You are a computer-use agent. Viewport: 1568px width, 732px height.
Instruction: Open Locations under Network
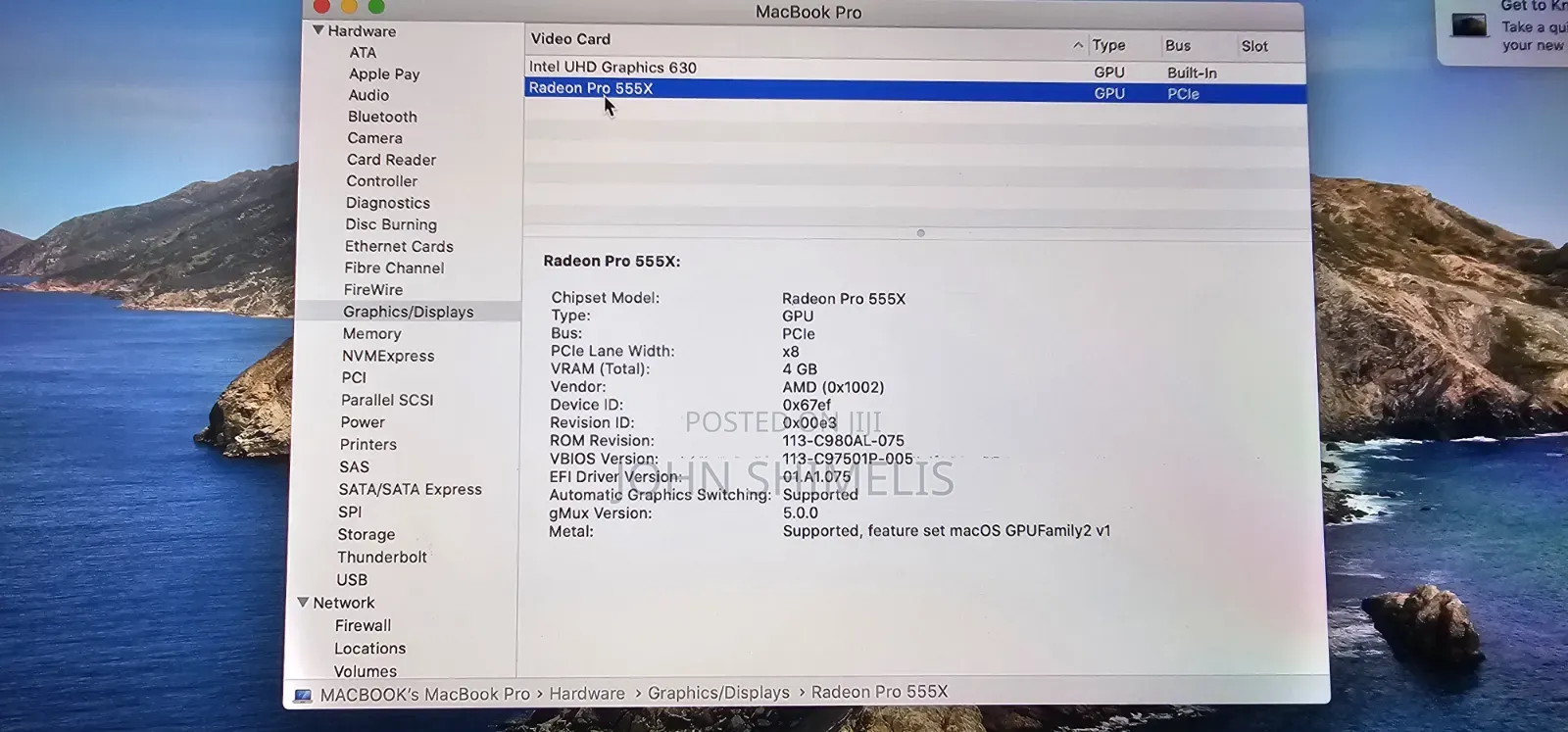pyautogui.click(x=369, y=649)
